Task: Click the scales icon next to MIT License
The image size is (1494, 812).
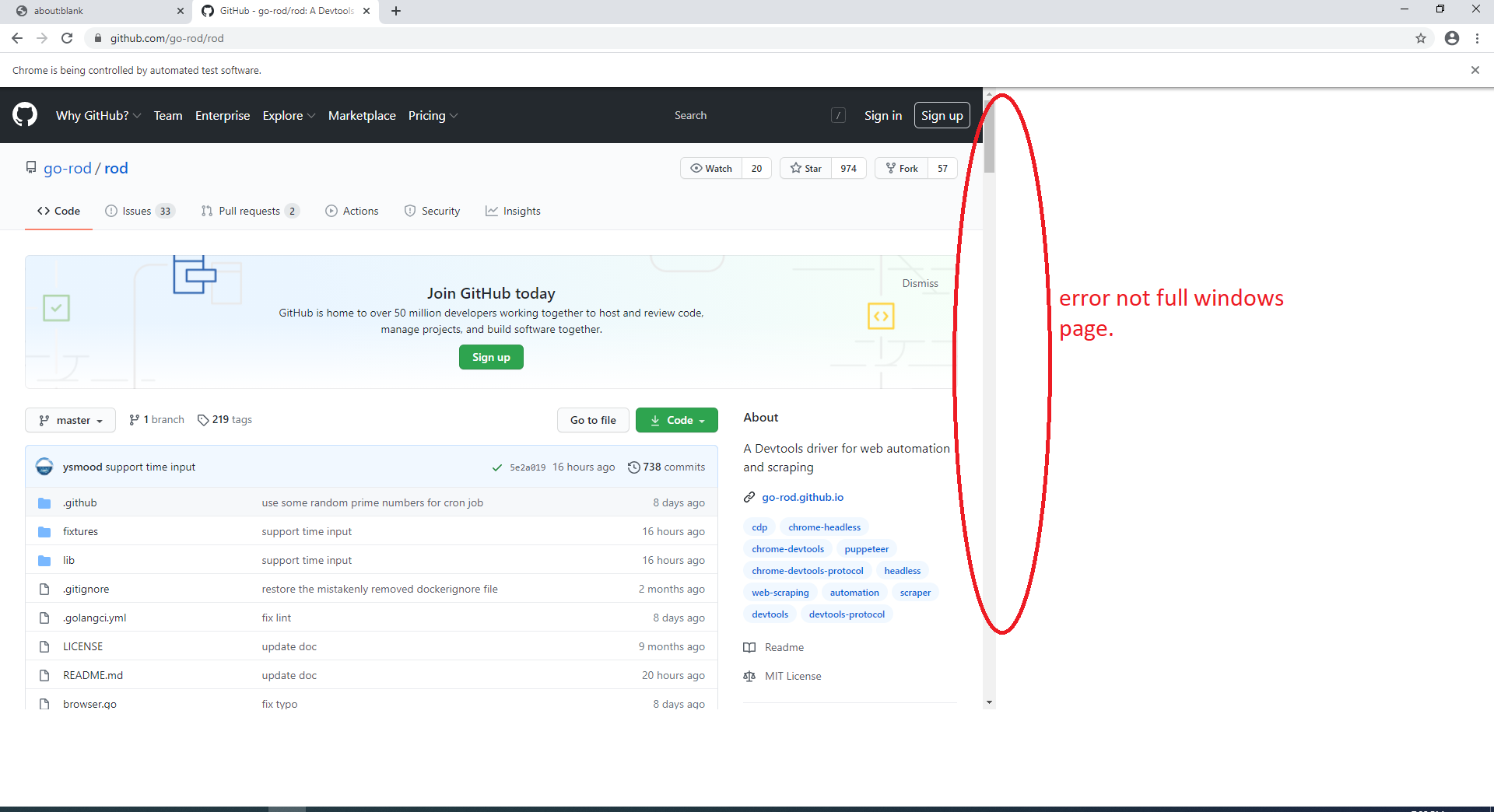Action: (749, 676)
